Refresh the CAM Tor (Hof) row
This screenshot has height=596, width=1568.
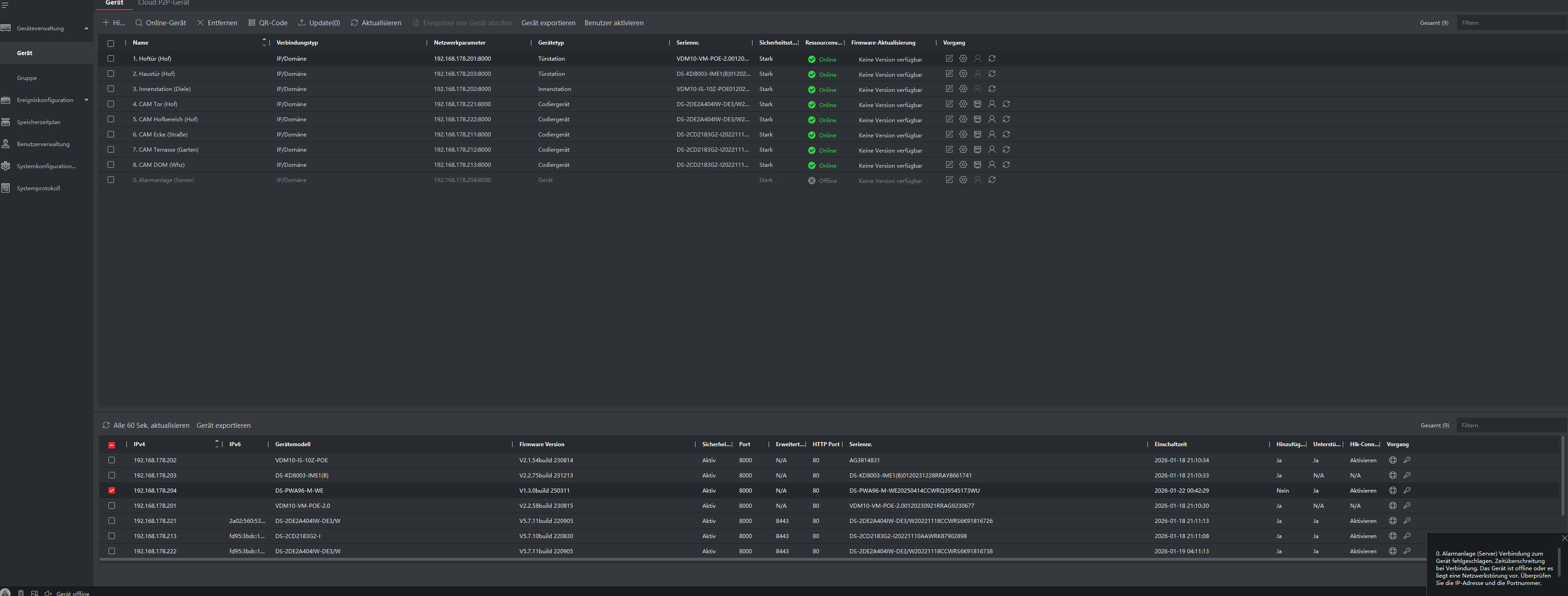1006,104
